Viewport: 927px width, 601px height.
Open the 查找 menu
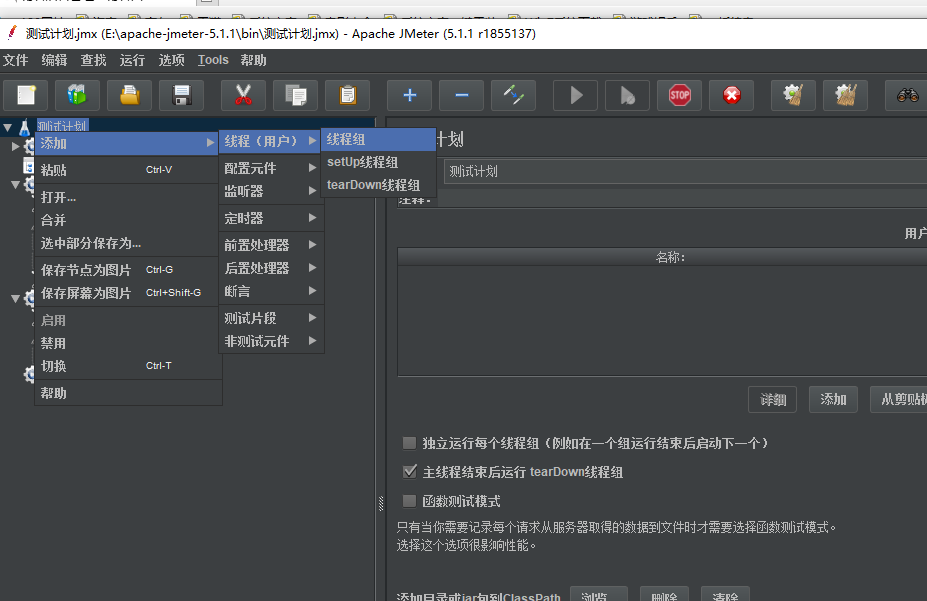click(93, 60)
